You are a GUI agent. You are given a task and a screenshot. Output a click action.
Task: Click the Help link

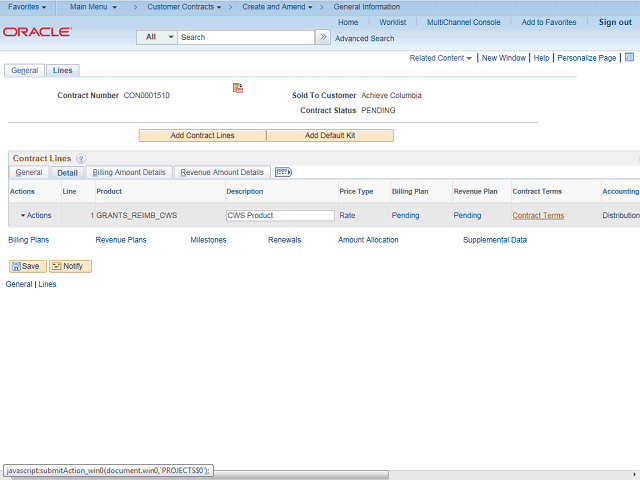pos(541,58)
